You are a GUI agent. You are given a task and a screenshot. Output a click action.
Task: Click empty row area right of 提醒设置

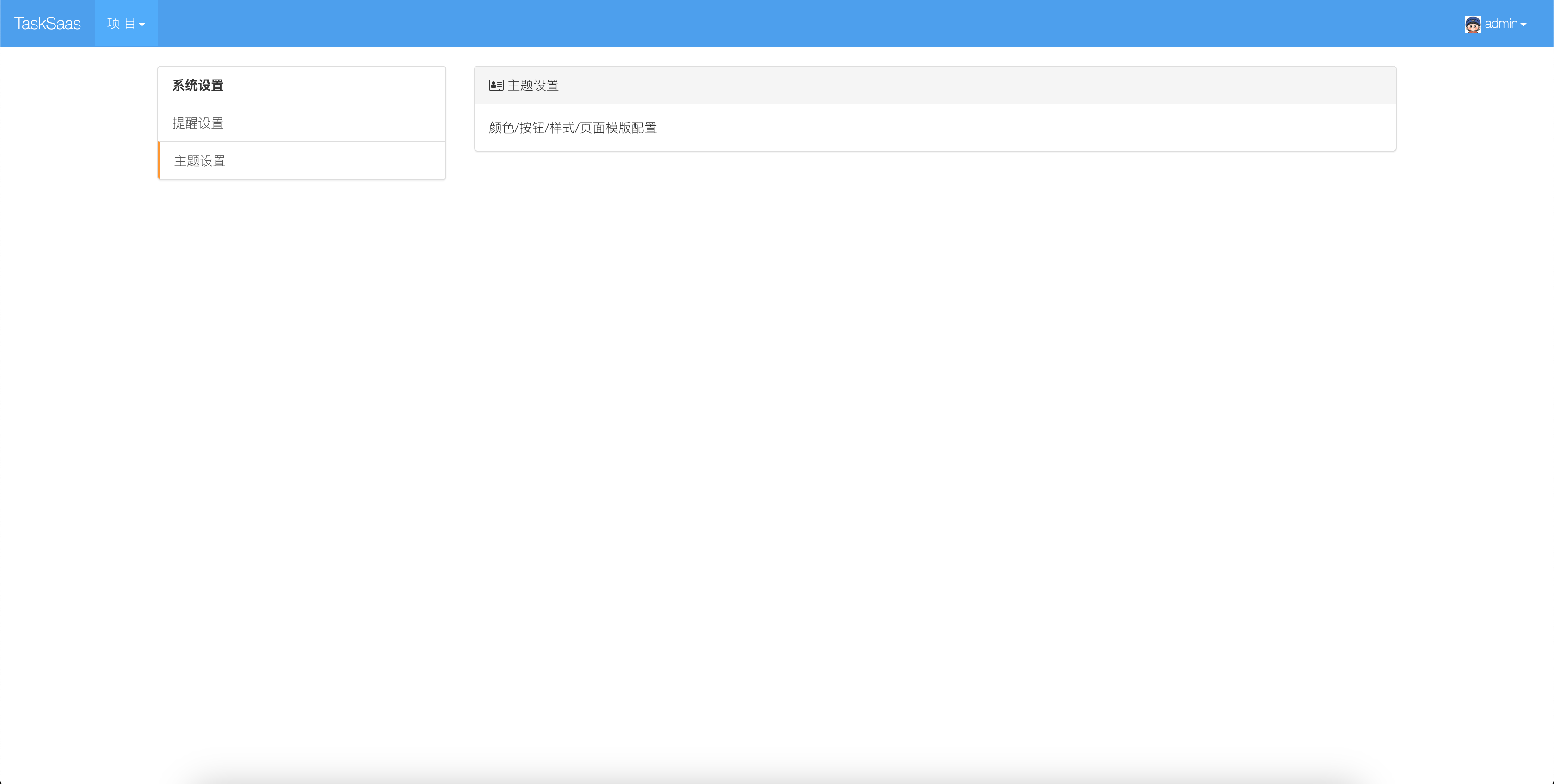tap(338, 123)
